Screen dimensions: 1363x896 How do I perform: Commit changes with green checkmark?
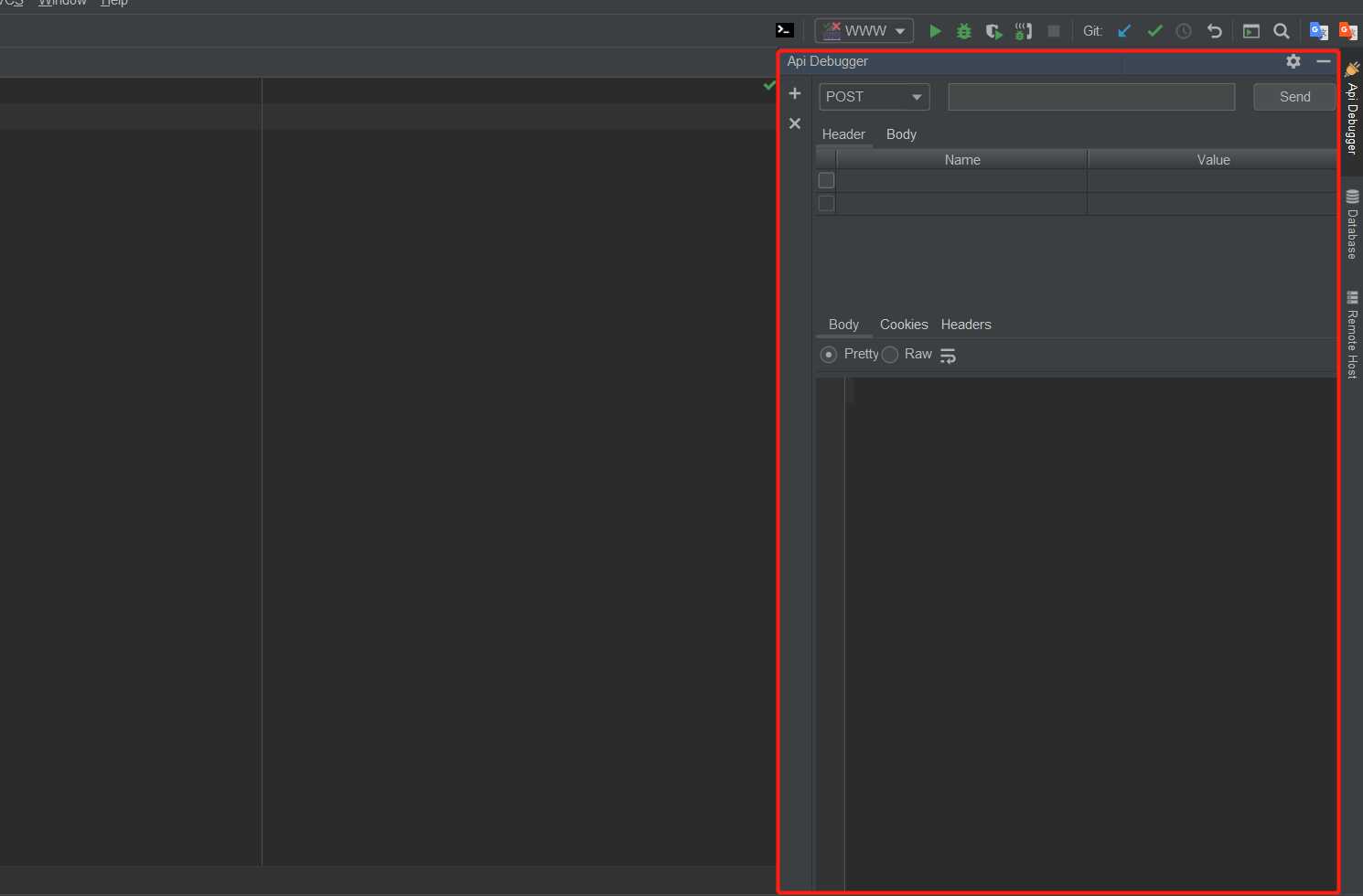pyautogui.click(x=1154, y=31)
